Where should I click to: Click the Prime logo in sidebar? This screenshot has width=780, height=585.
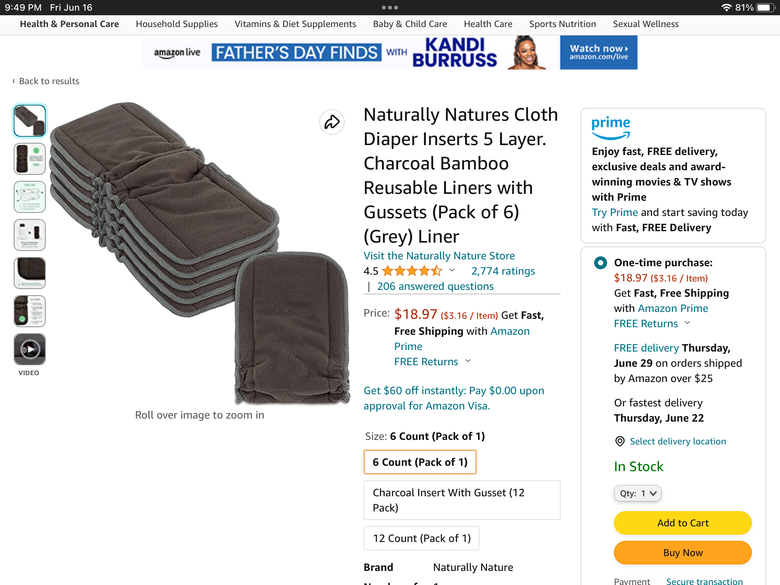pos(611,126)
